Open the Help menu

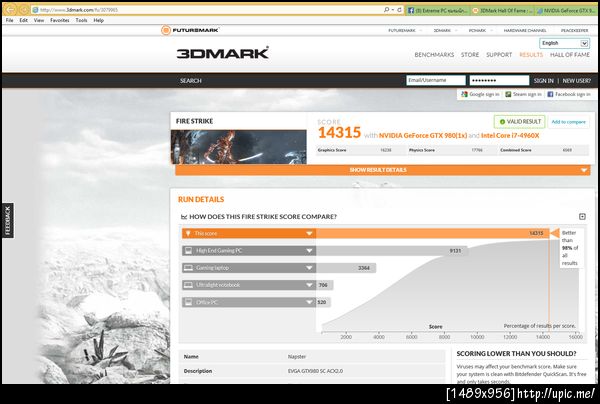coord(99,20)
